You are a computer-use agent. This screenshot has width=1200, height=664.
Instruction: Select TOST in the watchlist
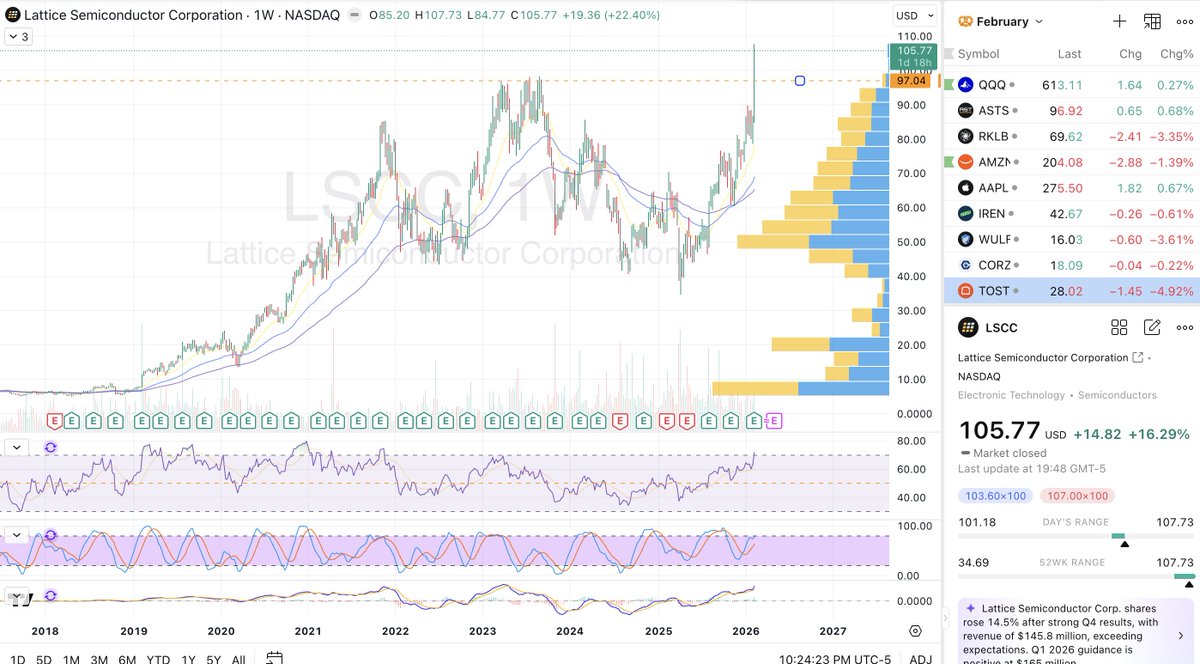995,290
